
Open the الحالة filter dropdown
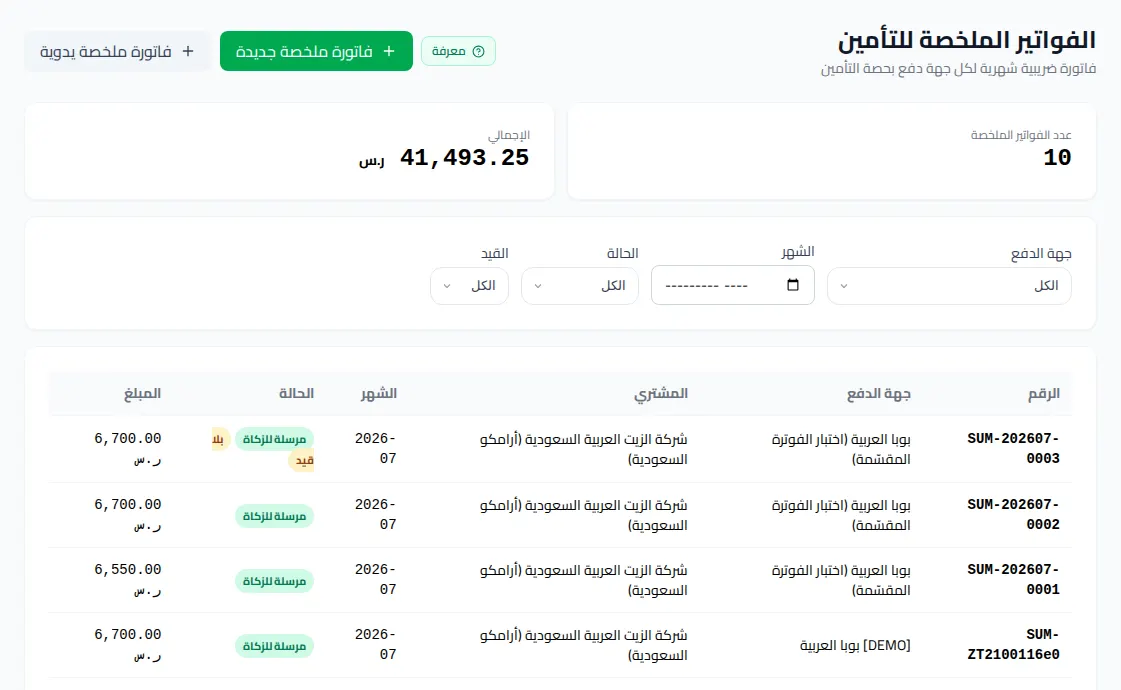[x=580, y=286]
